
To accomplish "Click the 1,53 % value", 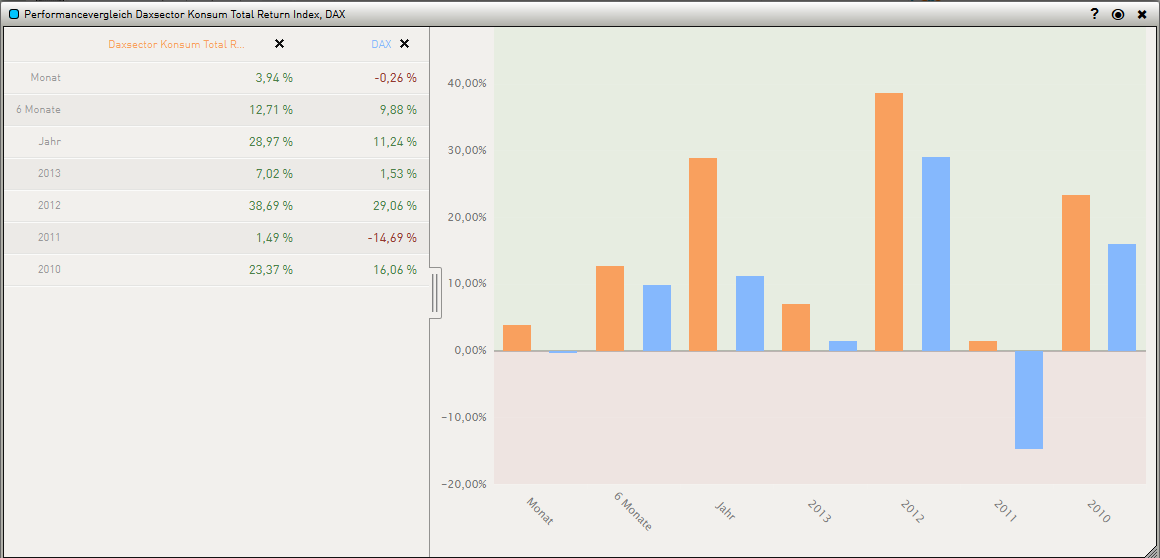I will coord(399,174).
